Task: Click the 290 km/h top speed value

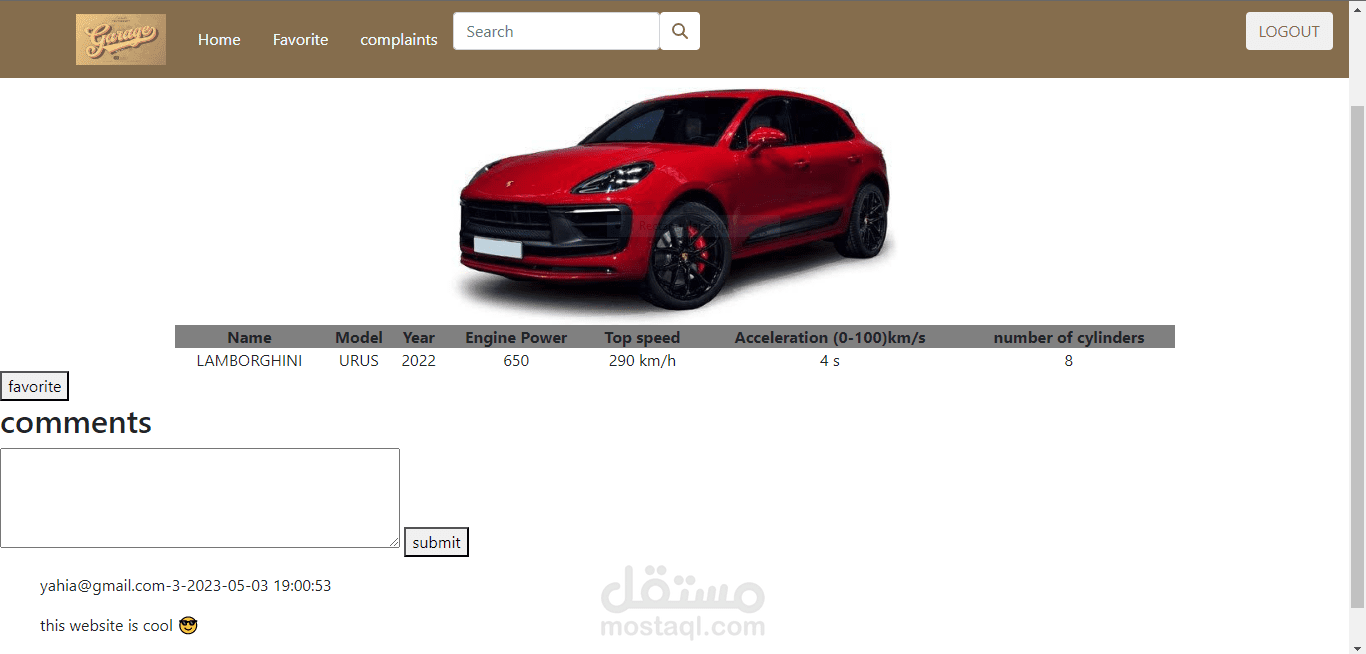Action: (x=642, y=361)
